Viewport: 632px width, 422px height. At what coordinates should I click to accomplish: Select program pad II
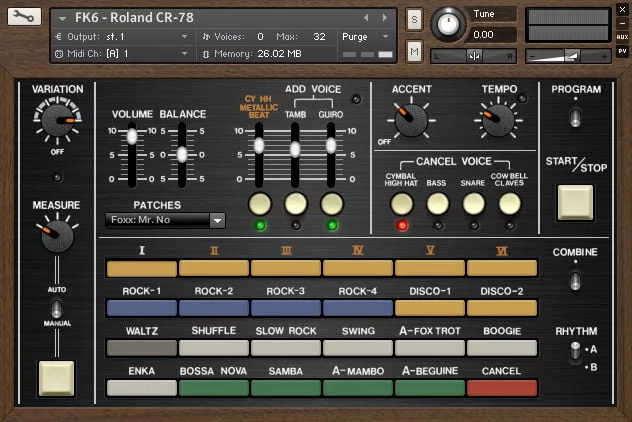214,268
